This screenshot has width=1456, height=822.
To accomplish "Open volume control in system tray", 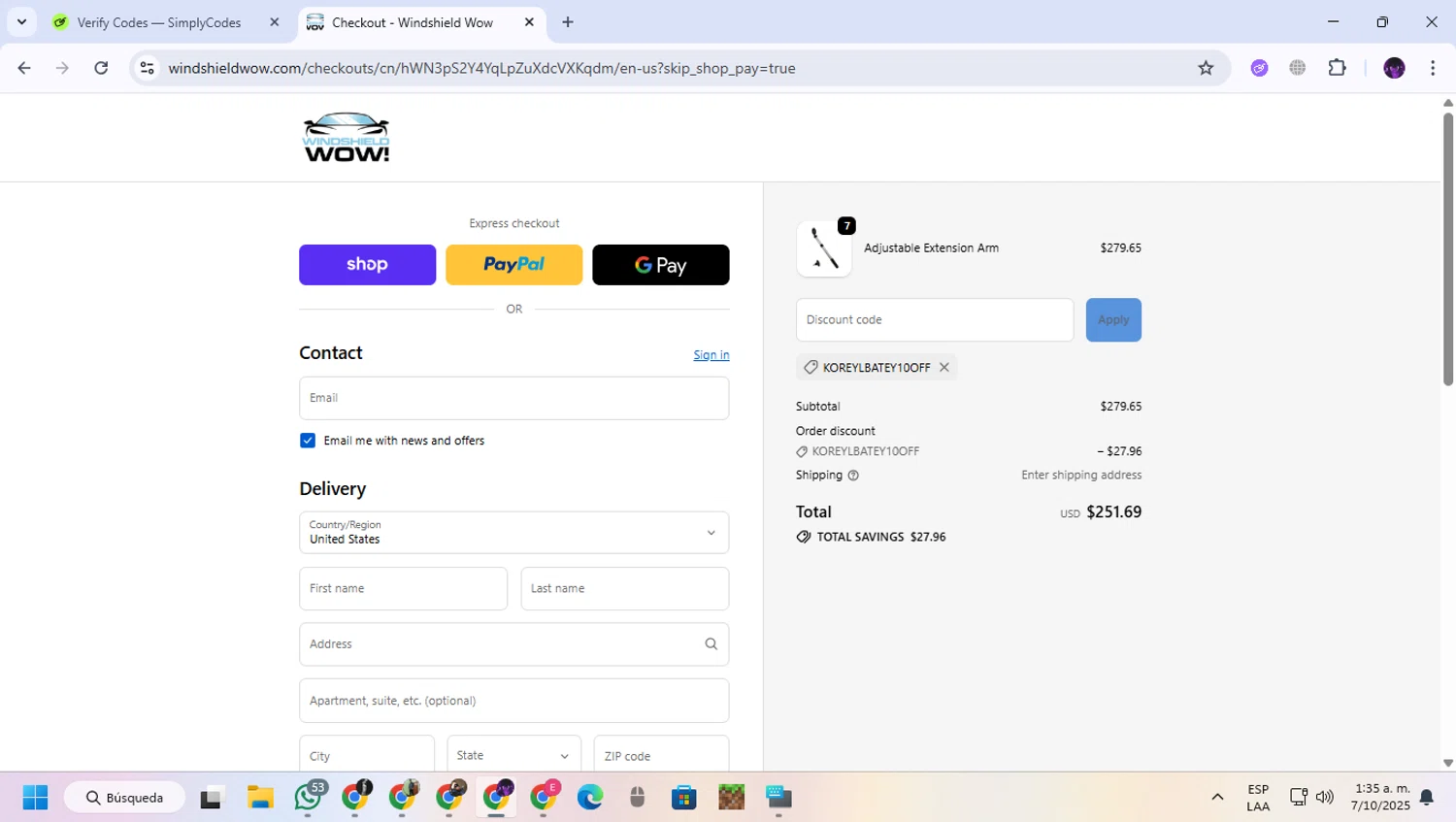I will point(1325,798).
